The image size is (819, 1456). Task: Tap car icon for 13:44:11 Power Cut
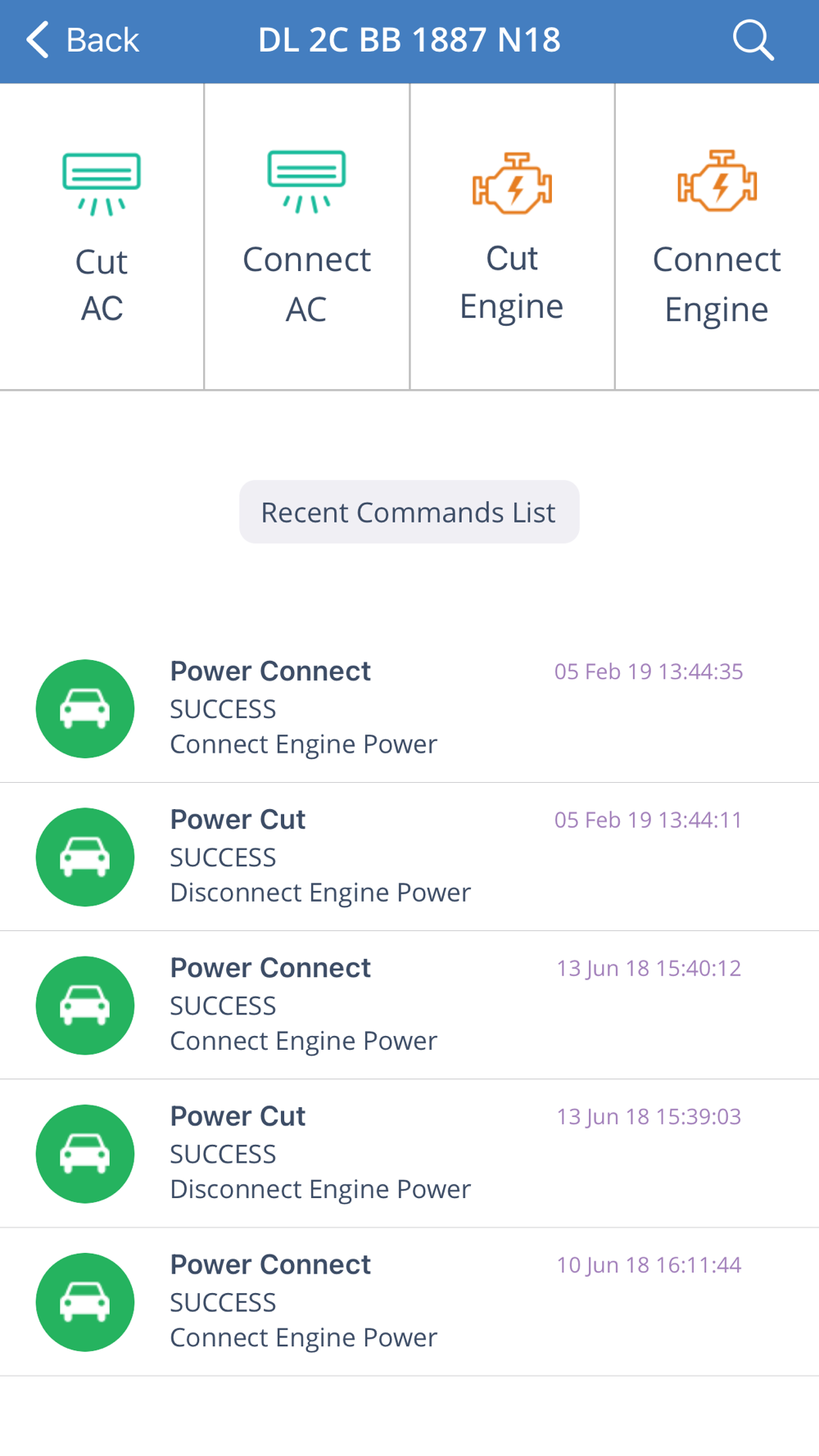(x=85, y=857)
